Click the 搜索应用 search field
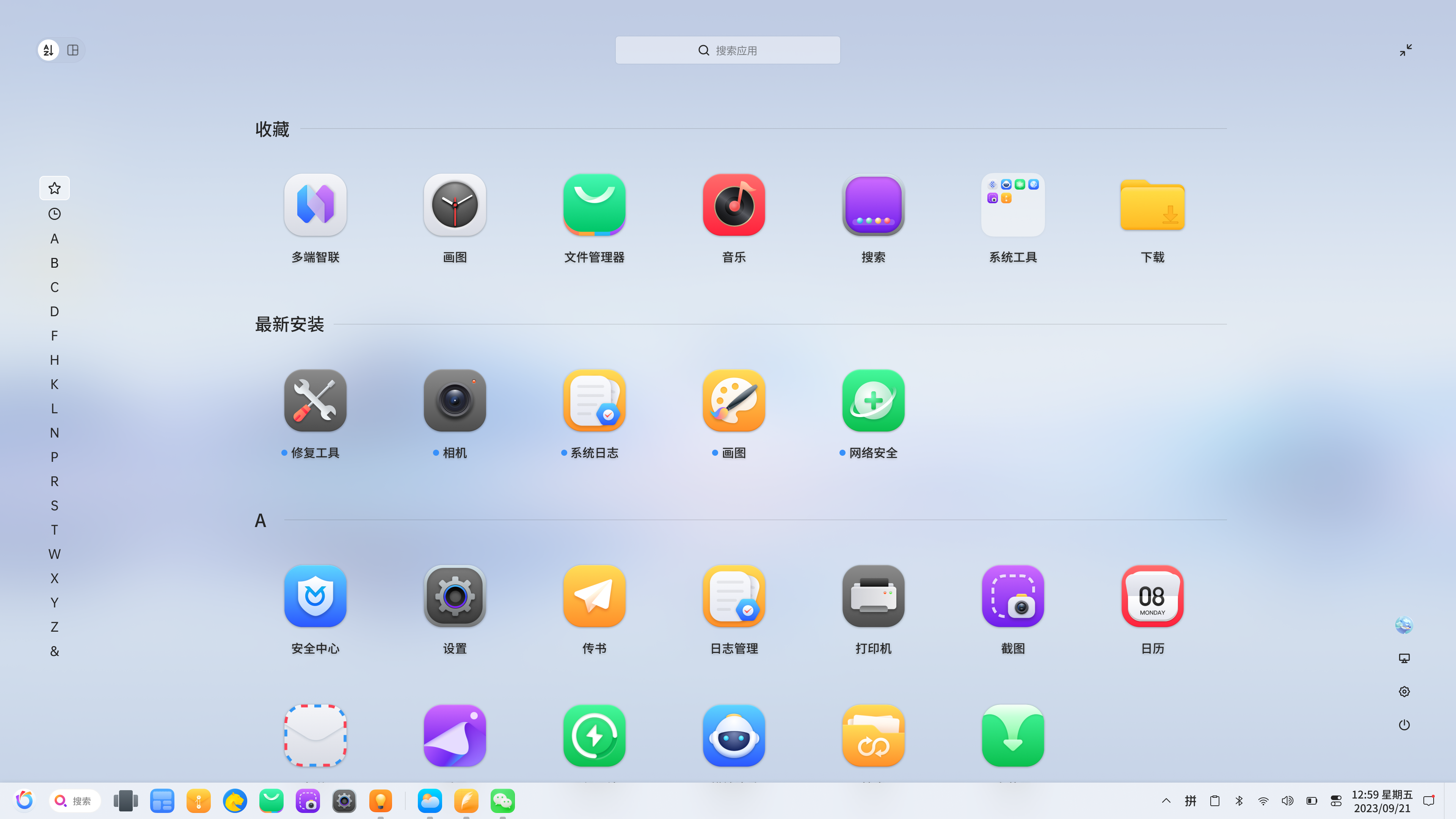The height and width of the screenshot is (819, 1456). point(728,50)
